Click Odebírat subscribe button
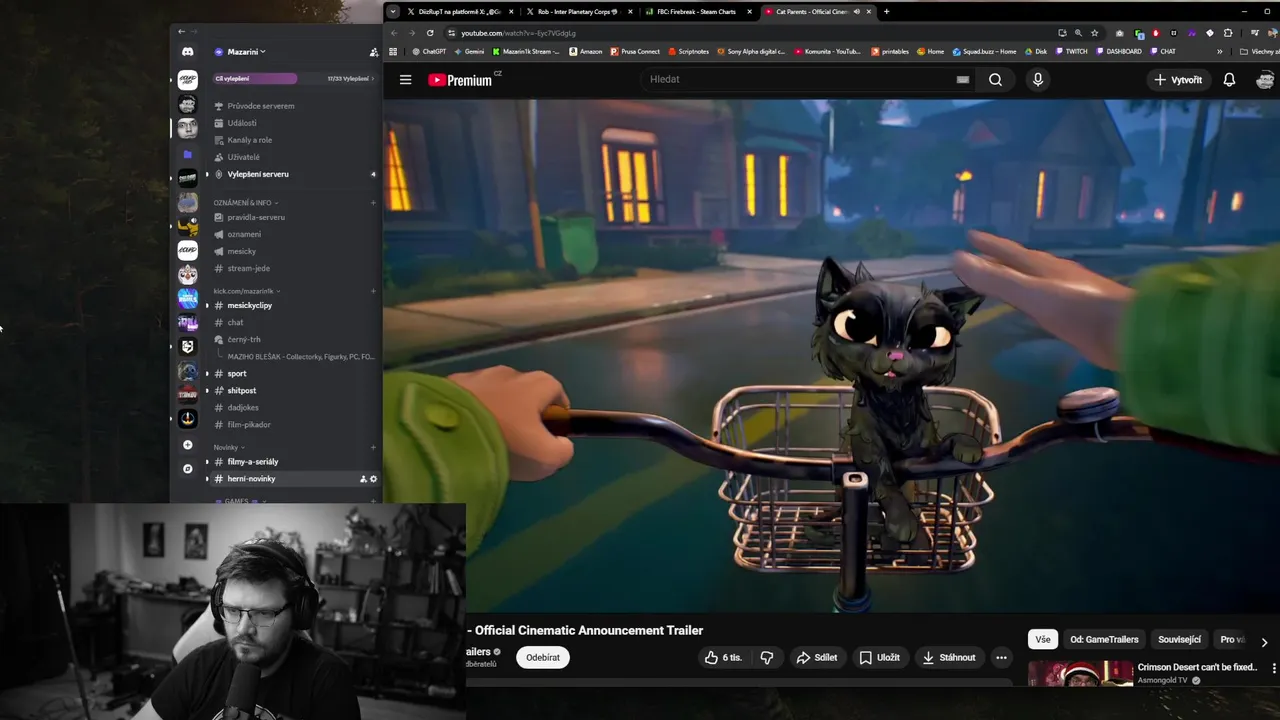This screenshot has width=1280, height=720. pos(543,657)
